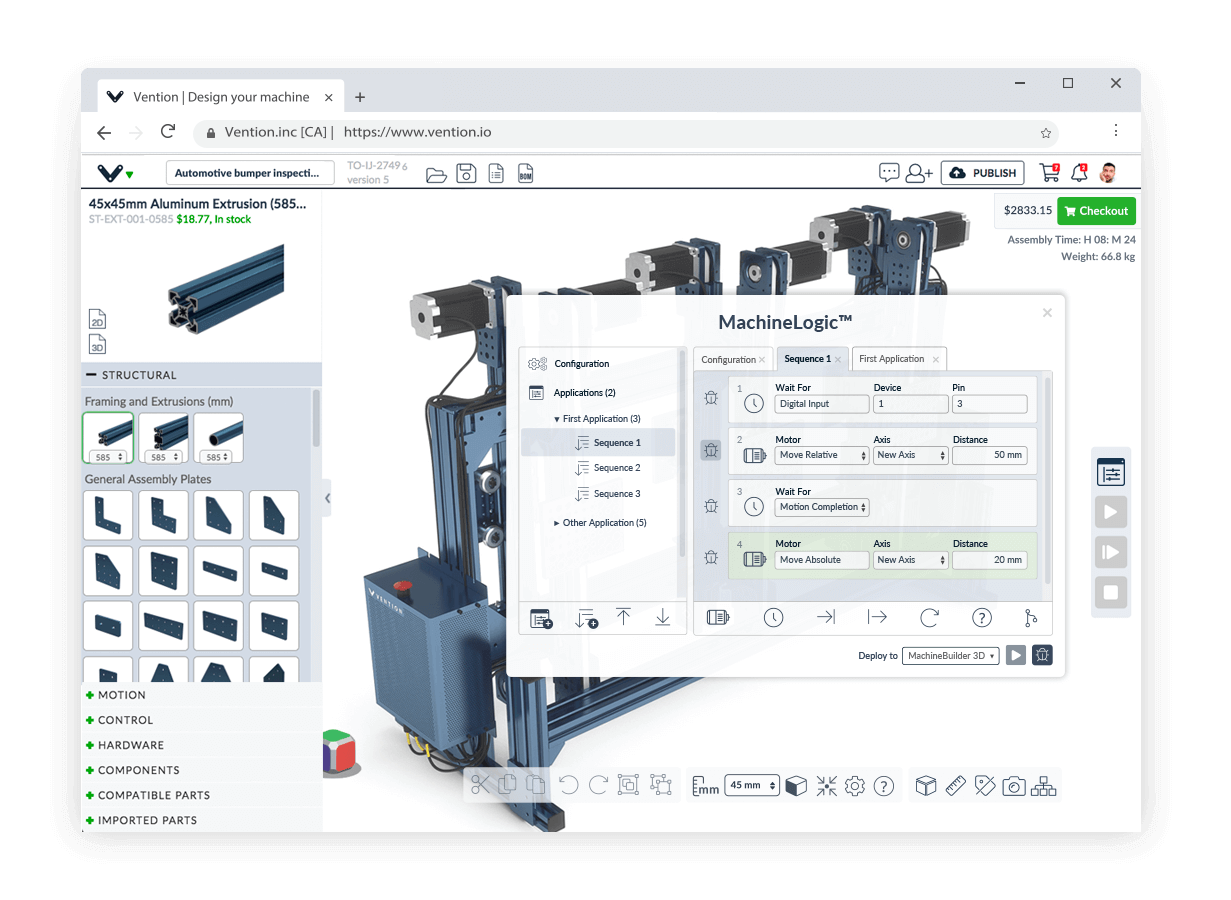
Task: Click the camera screenshot icon
Action: click(1014, 786)
